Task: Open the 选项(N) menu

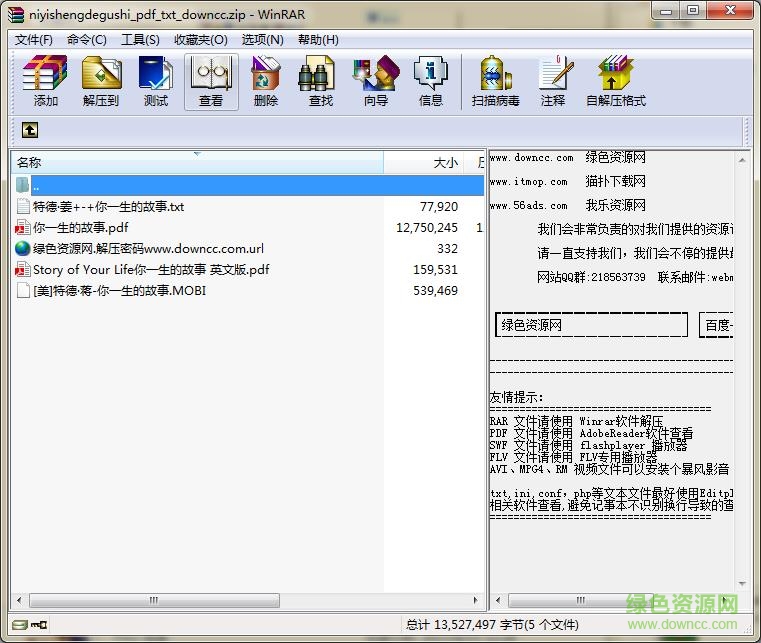Action: coord(262,40)
